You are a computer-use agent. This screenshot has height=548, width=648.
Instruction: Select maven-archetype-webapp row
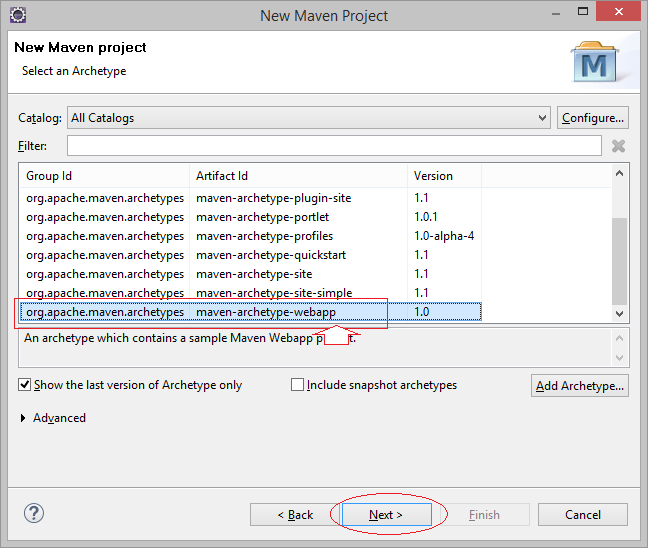[x=250, y=312]
